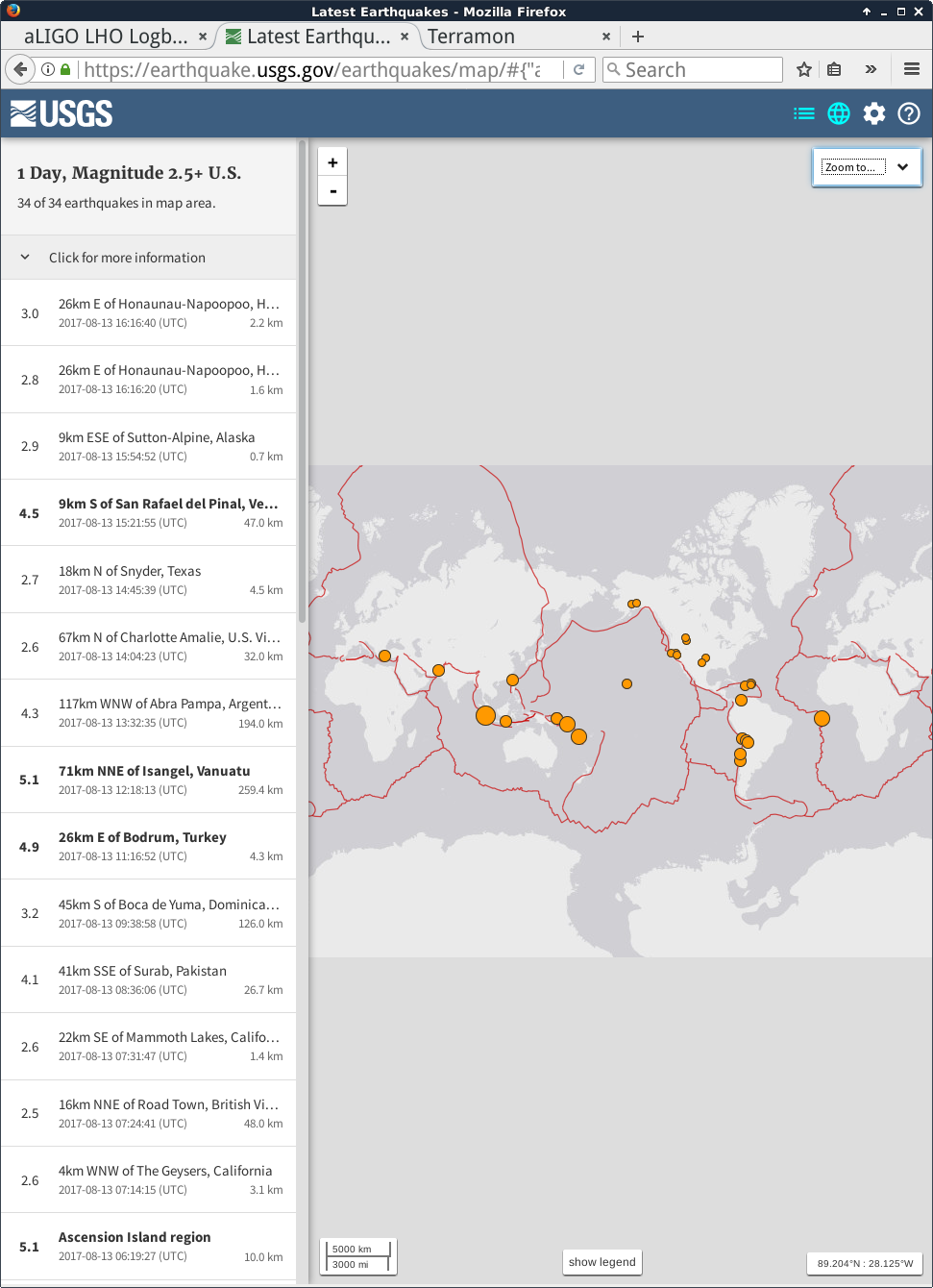Screen dimensions: 933x1288
Task: Open the help question mark icon
Action: pyautogui.click(x=909, y=113)
